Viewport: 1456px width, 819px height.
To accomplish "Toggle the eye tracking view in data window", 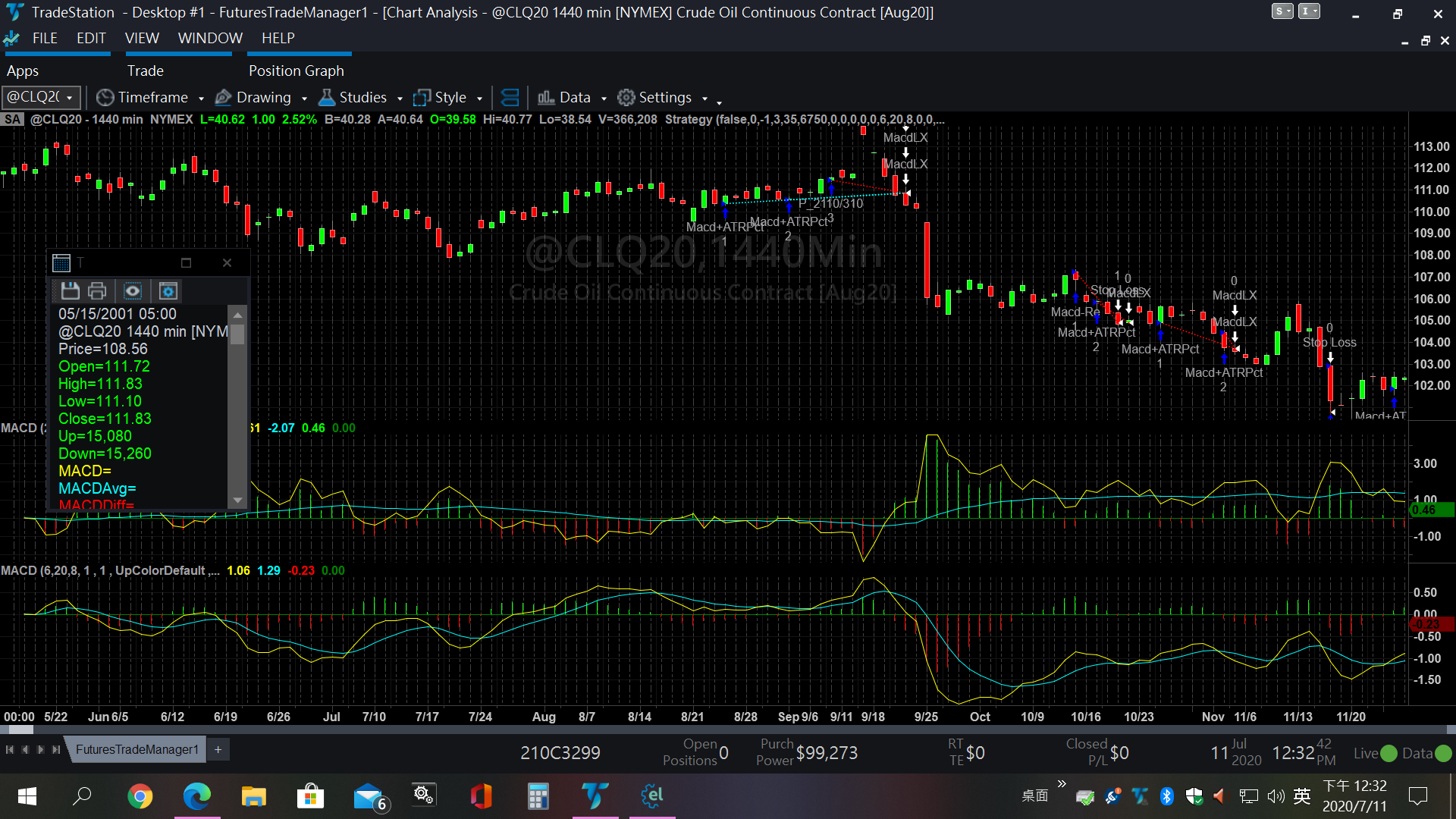I will [133, 290].
